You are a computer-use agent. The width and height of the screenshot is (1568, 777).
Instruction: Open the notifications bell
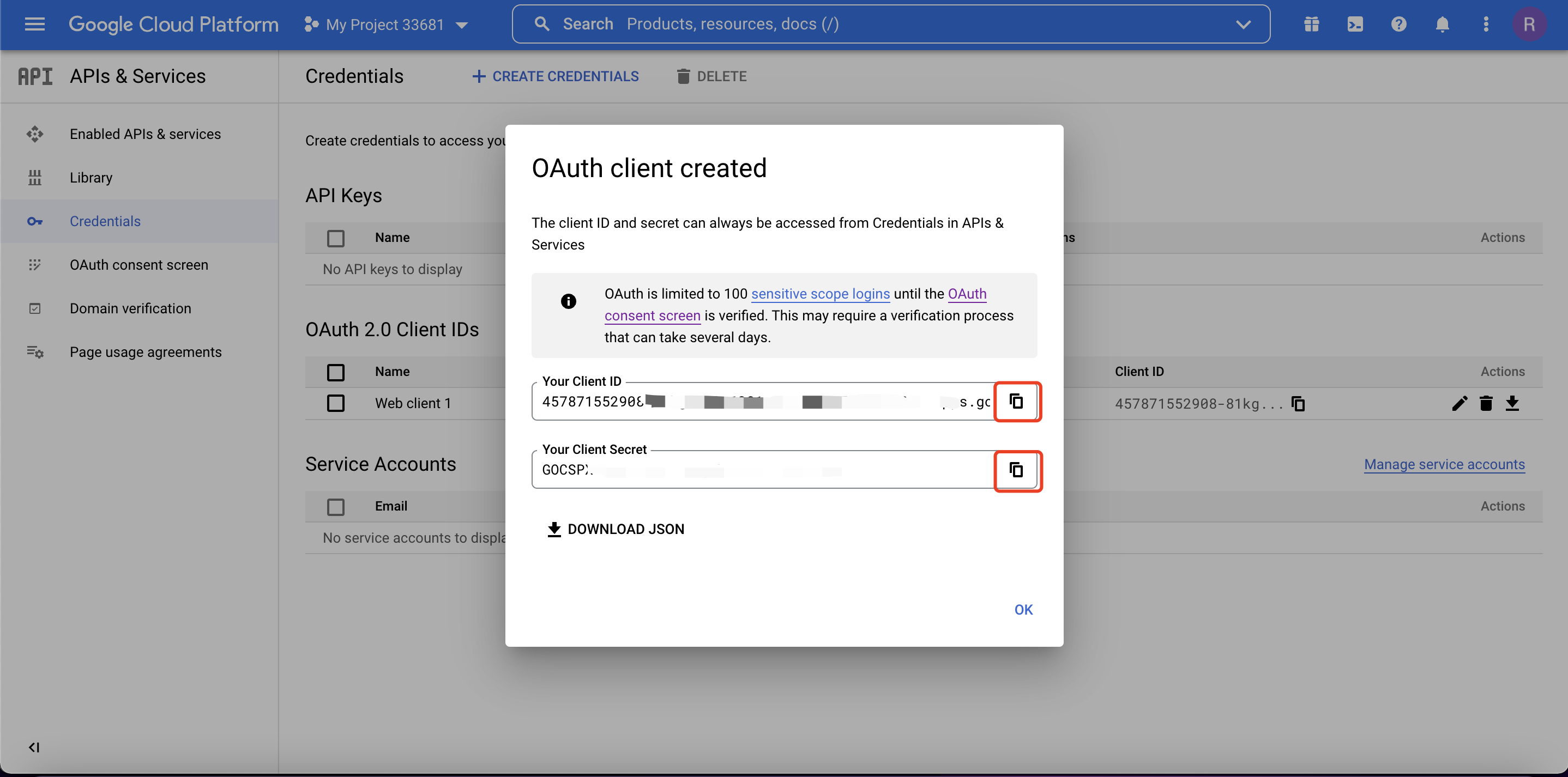point(1442,25)
